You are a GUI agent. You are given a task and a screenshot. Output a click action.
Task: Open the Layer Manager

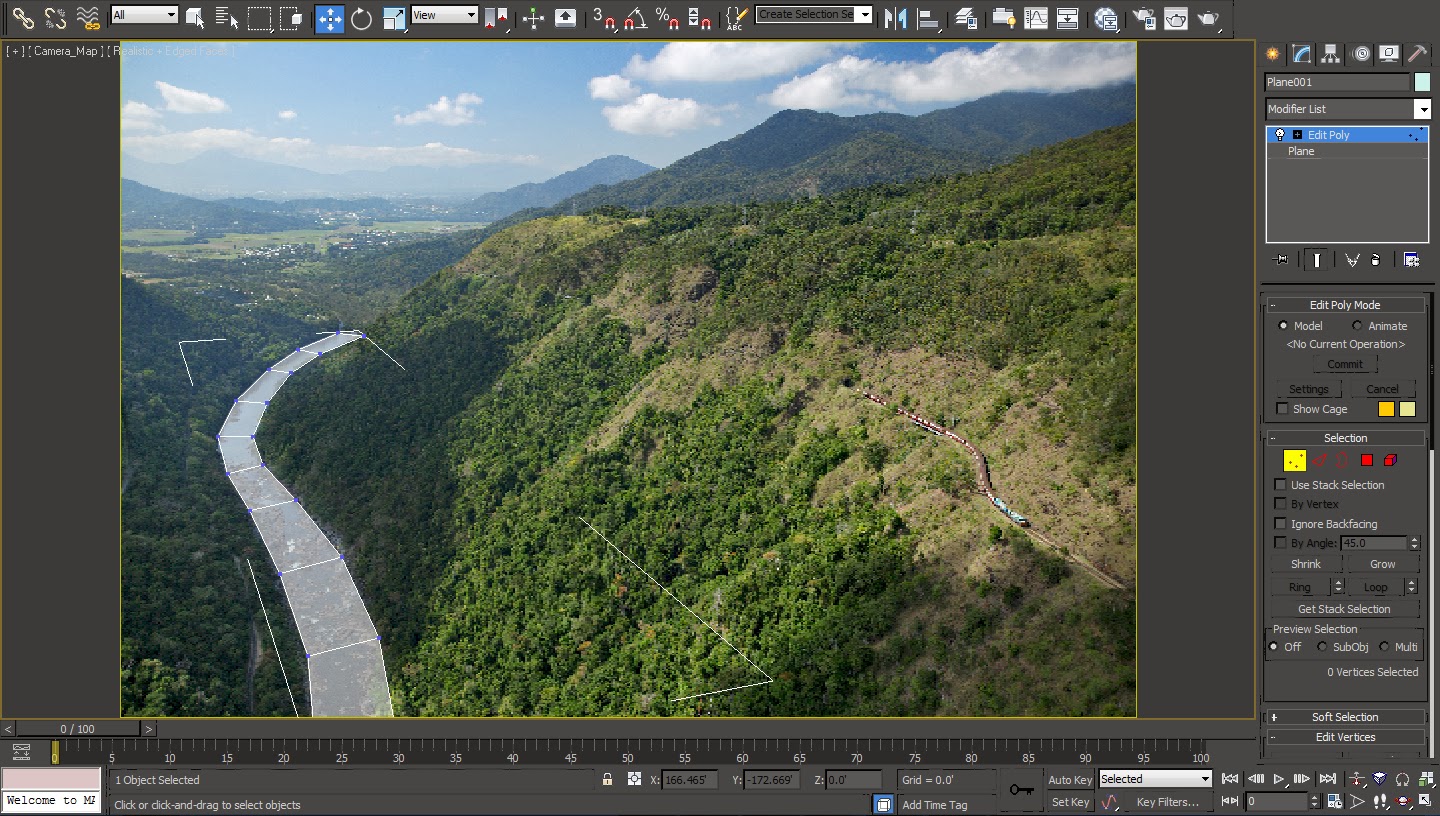pyautogui.click(x=965, y=17)
